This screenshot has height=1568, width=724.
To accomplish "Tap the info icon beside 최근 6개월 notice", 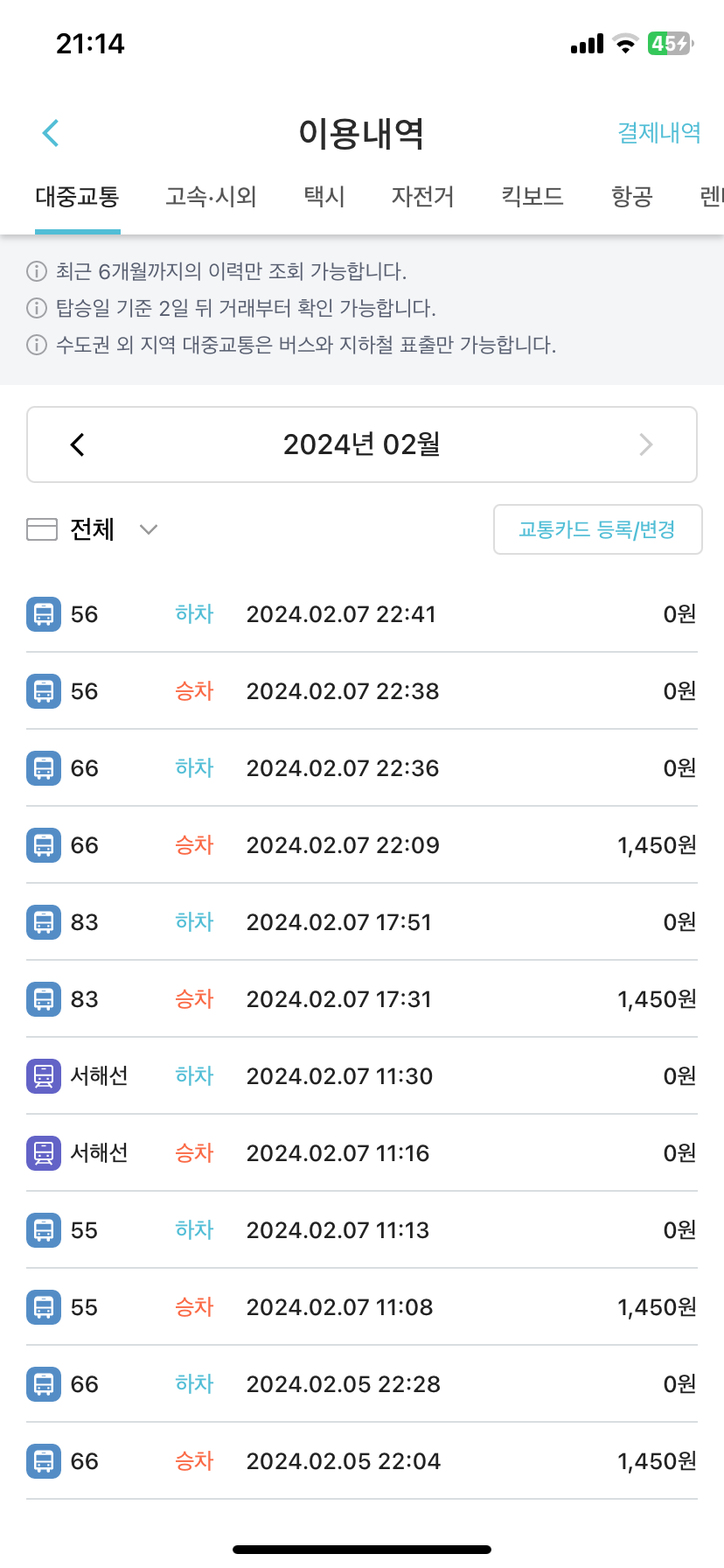I will (x=37, y=271).
